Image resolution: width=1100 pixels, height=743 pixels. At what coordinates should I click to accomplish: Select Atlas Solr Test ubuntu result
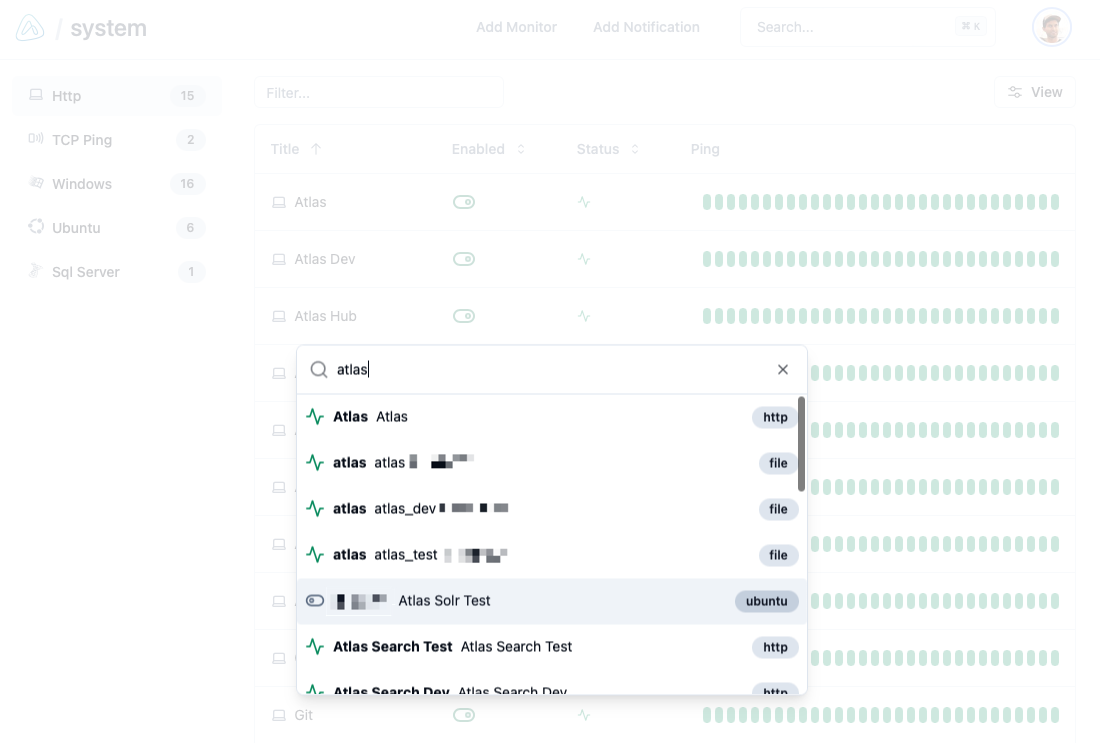pos(551,601)
